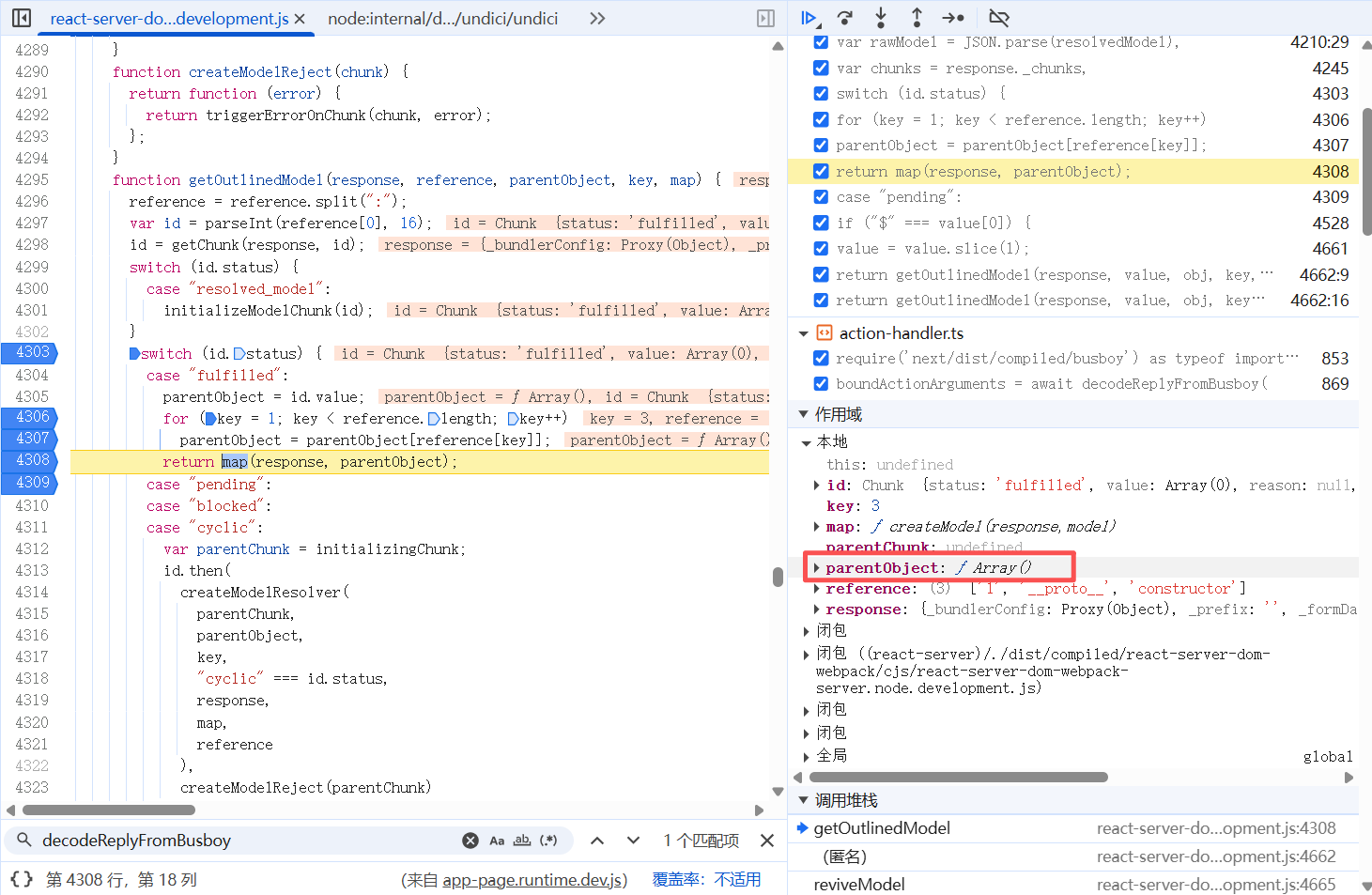Uncheck breakpoint at line 4308
Image resolution: width=1372 pixels, height=895 pixels.
pos(821,171)
